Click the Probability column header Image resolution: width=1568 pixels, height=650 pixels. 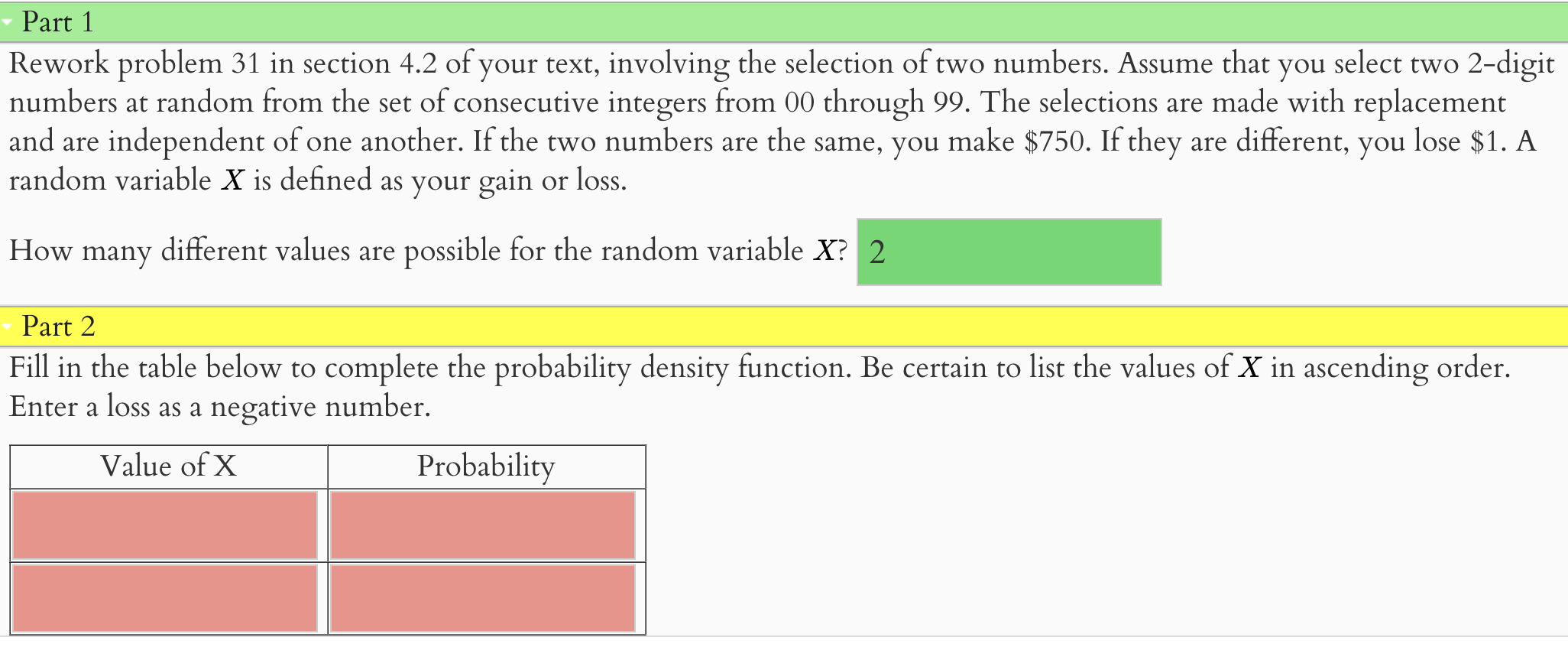(x=486, y=466)
